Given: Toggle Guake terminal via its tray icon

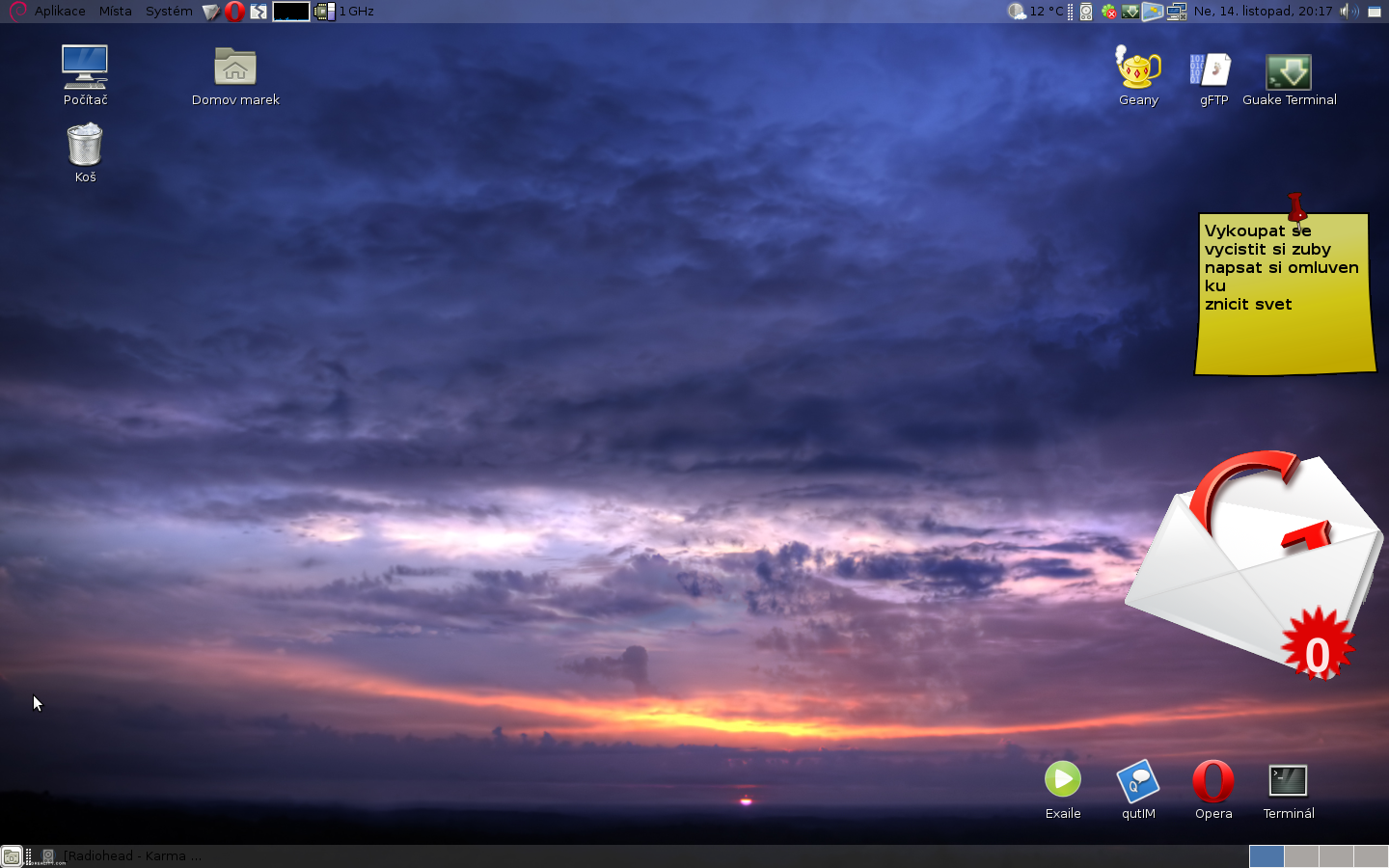Looking at the screenshot, I should tap(1130, 11).
